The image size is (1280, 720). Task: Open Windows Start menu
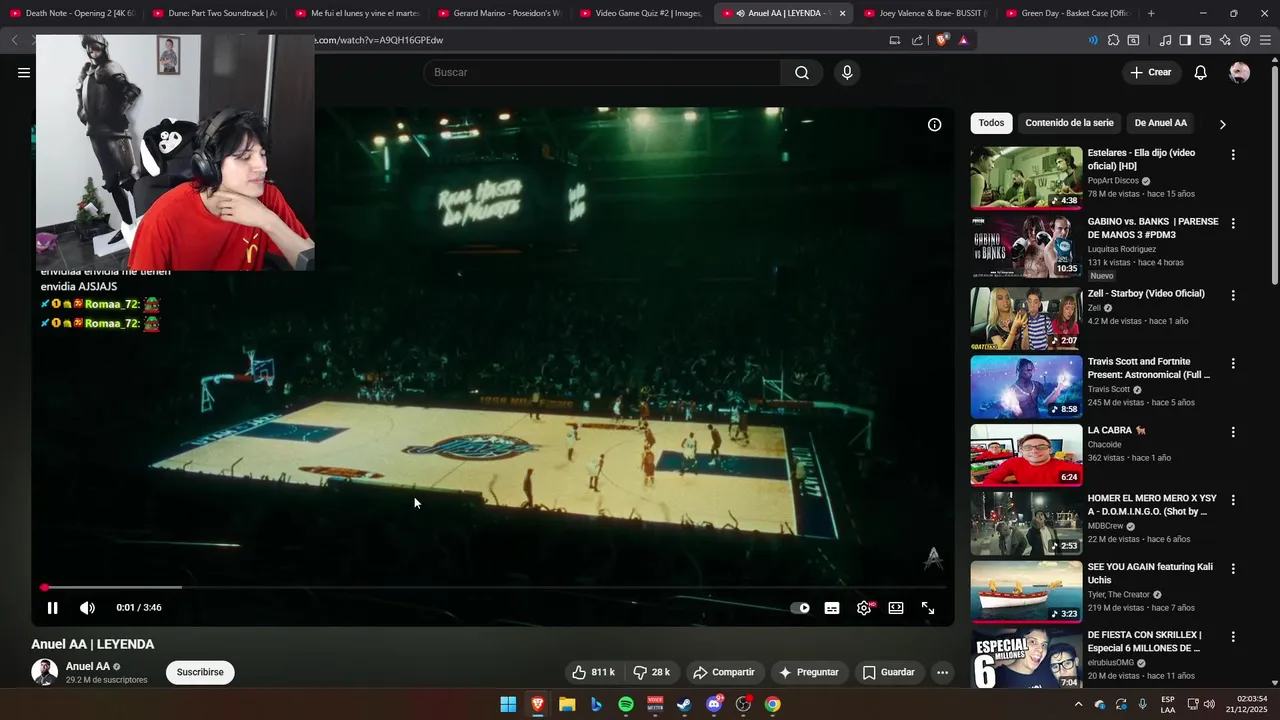(x=508, y=704)
